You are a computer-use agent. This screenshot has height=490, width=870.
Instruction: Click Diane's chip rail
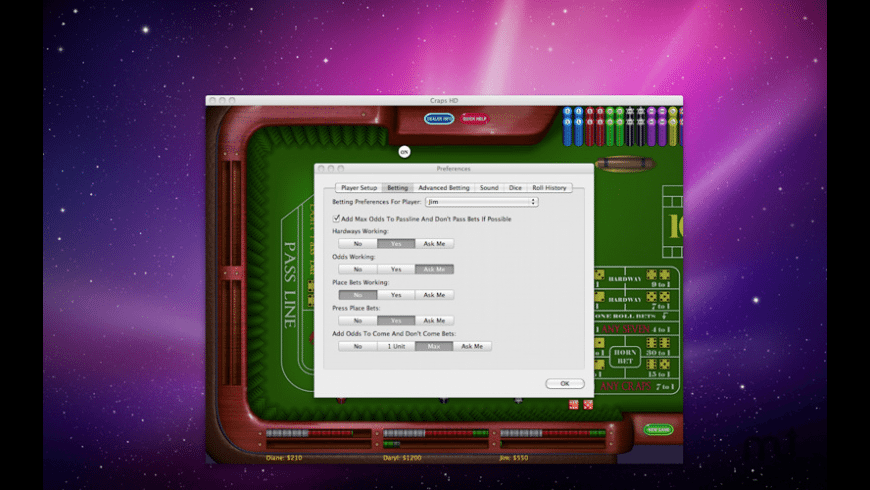coord(318,438)
